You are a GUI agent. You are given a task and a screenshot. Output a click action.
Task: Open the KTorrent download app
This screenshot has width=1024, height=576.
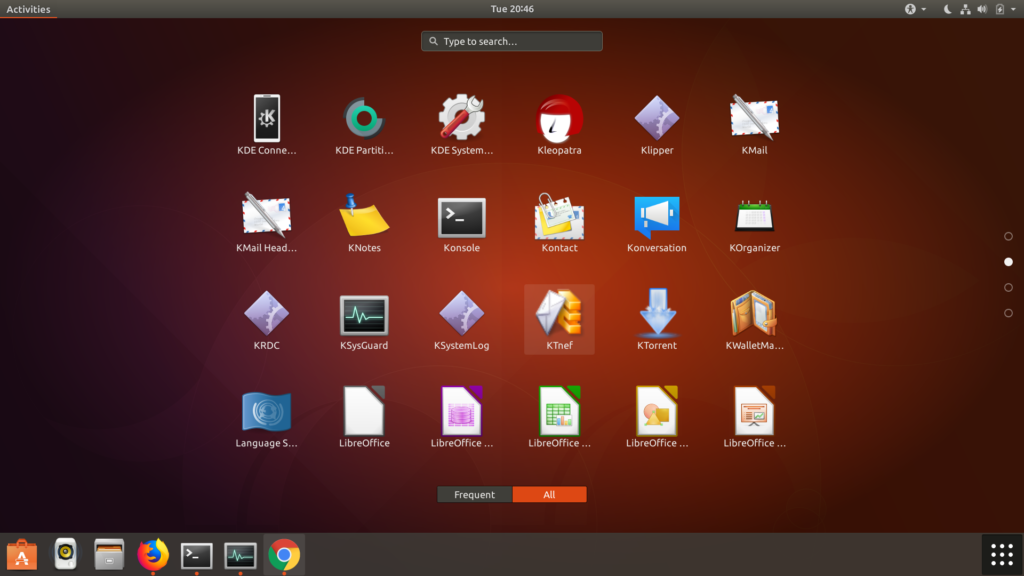click(657, 319)
